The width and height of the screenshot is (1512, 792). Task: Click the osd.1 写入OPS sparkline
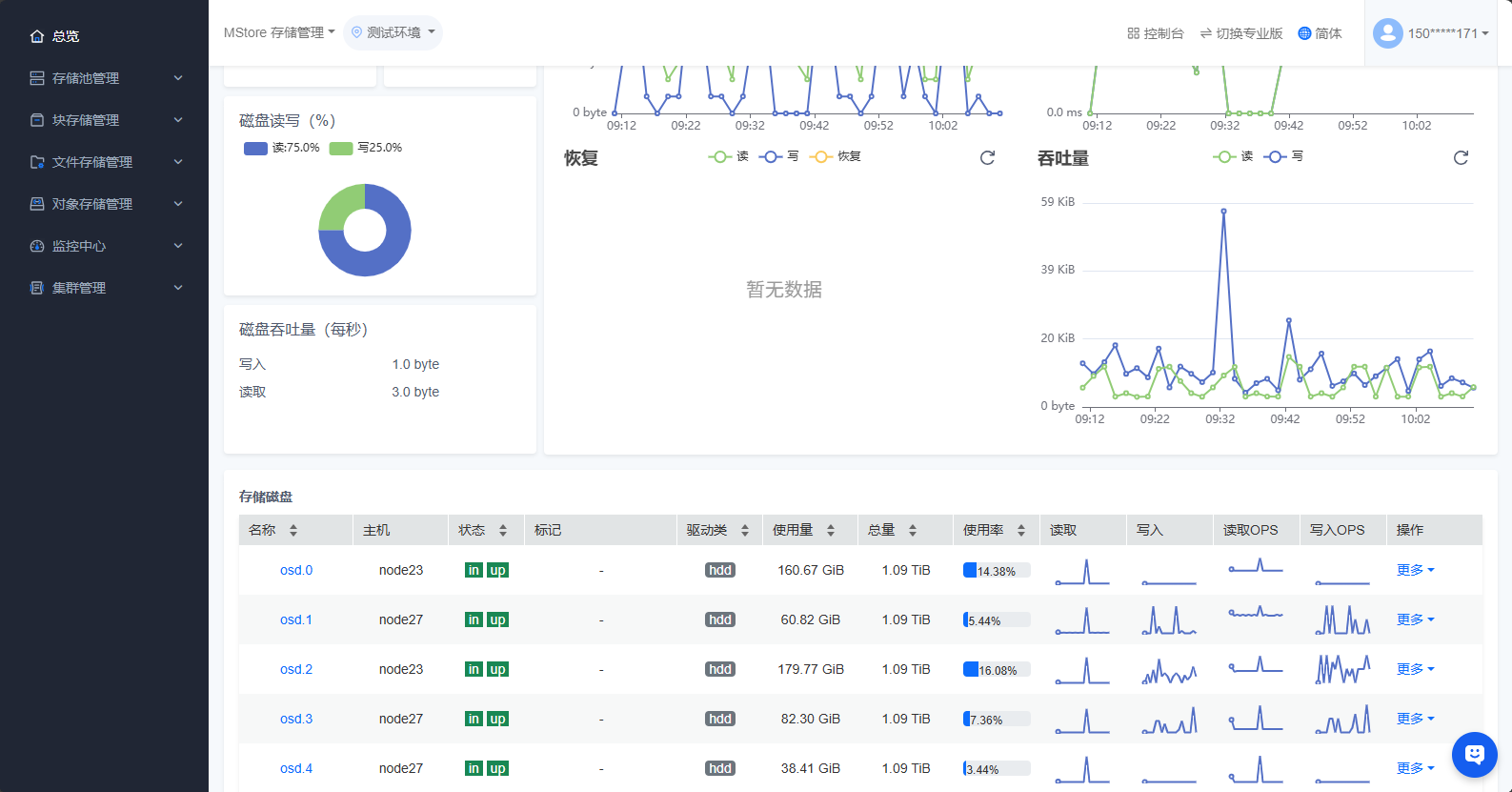click(x=1341, y=620)
